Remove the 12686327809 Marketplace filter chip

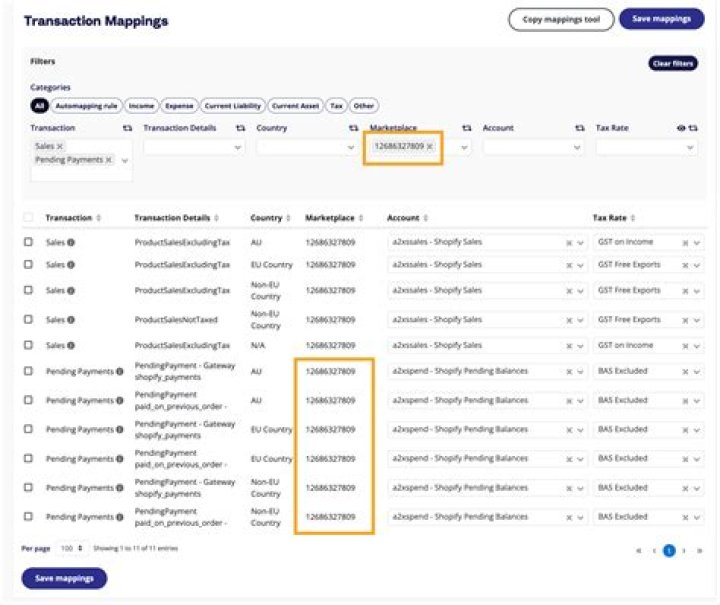click(430, 147)
